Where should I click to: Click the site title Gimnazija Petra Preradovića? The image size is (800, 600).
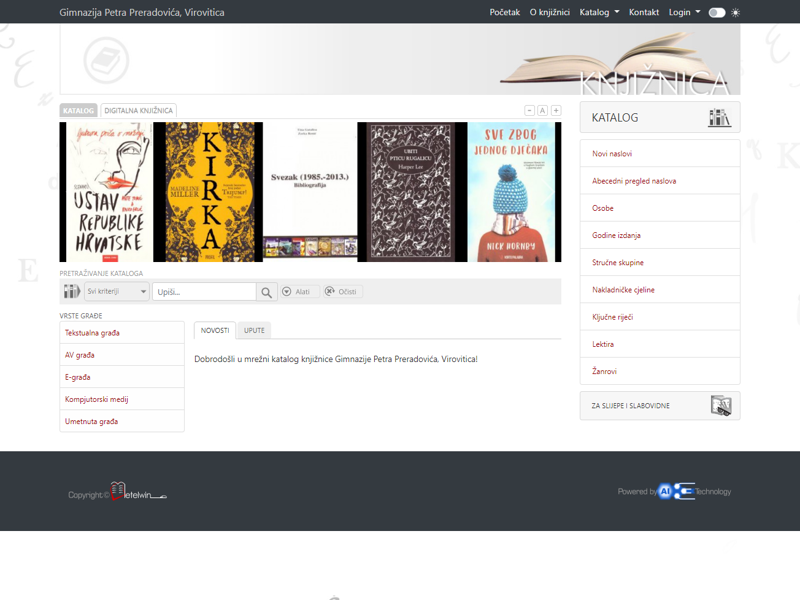click(x=141, y=12)
